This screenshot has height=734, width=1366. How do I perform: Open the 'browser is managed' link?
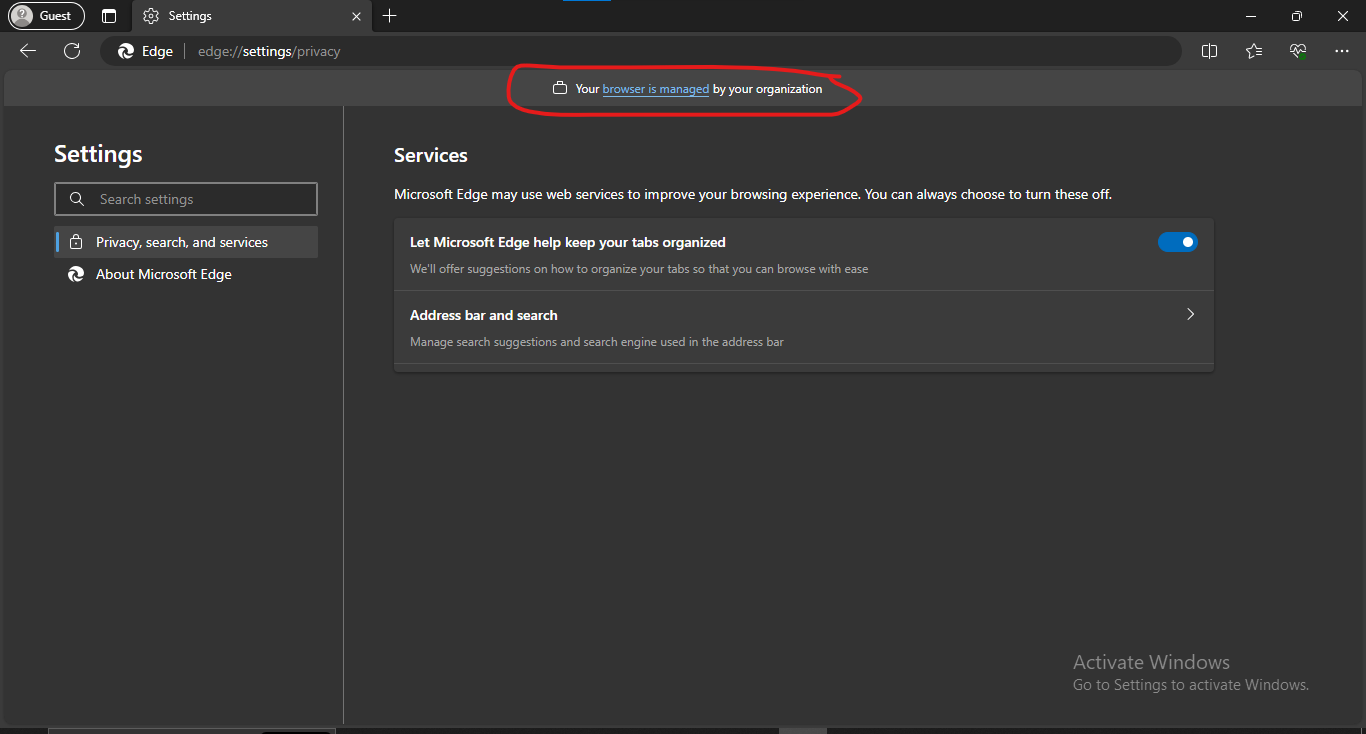tap(656, 89)
